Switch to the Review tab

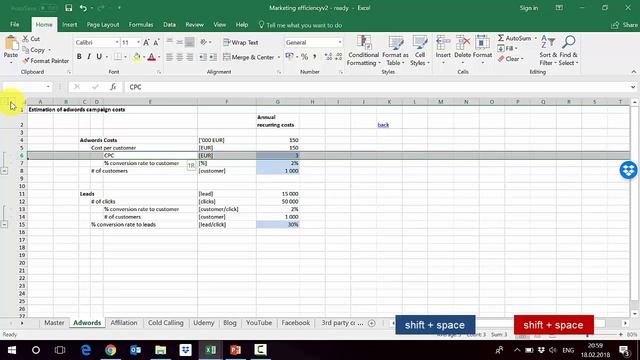pyautogui.click(x=194, y=24)
